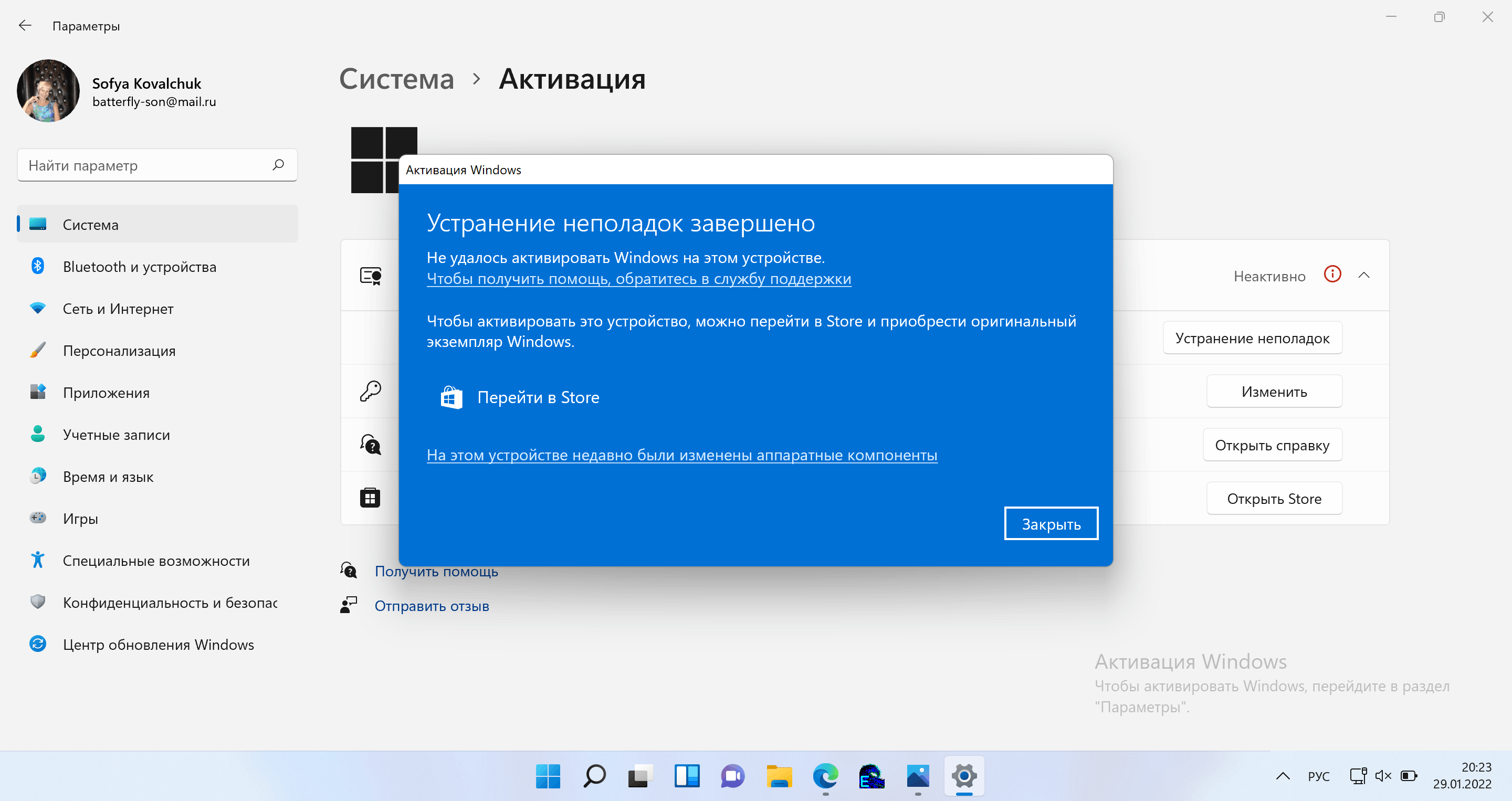
Task: Click the Sofya Kovalchuk profile picture
Action: pos(48,91)
